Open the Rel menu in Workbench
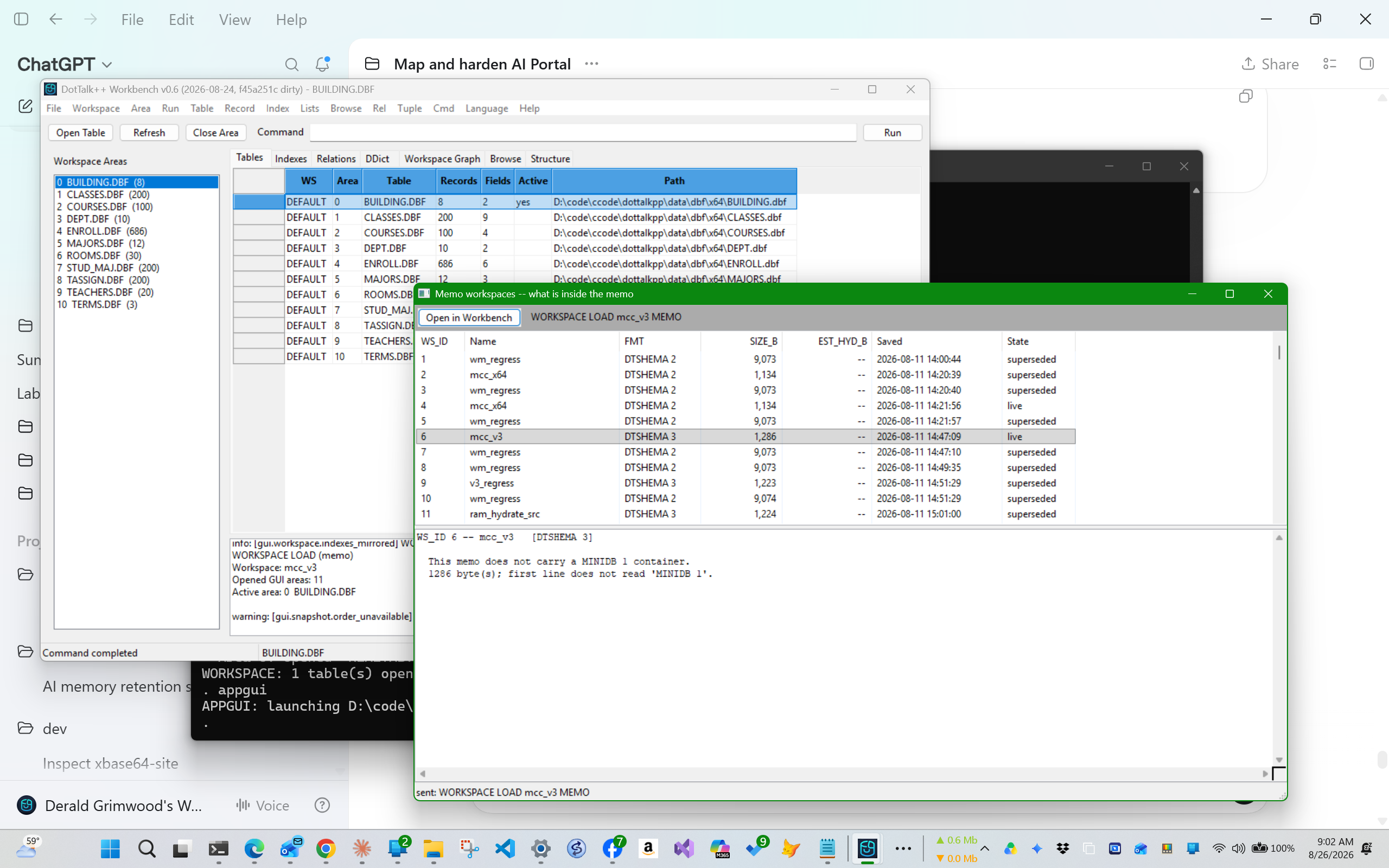Viewport: 1389px width, 868px height. (x=379, y=108)
